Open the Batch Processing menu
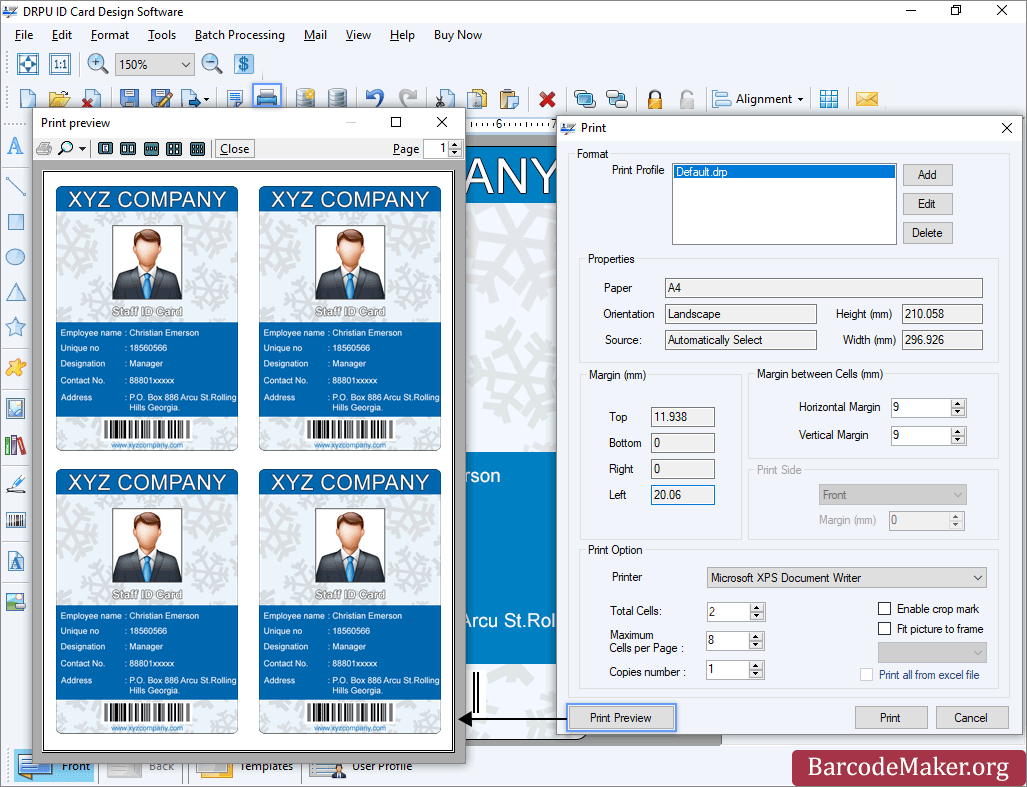 coord(240,35)
